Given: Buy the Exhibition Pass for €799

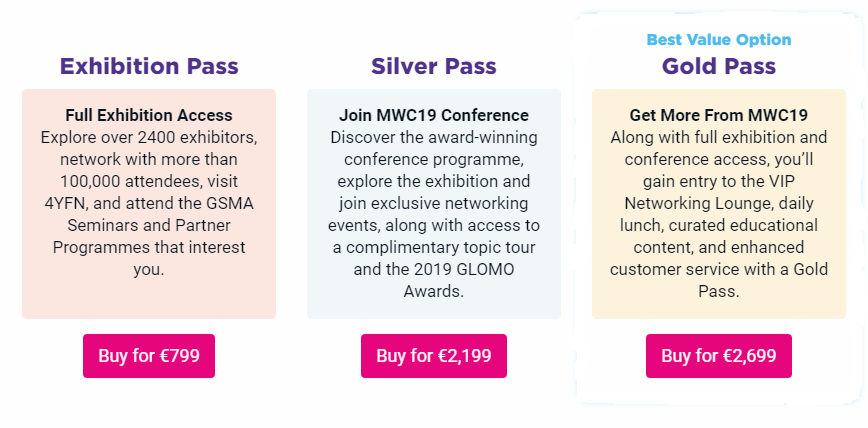Looking at the screenshot, I should [x=149, y=355].
